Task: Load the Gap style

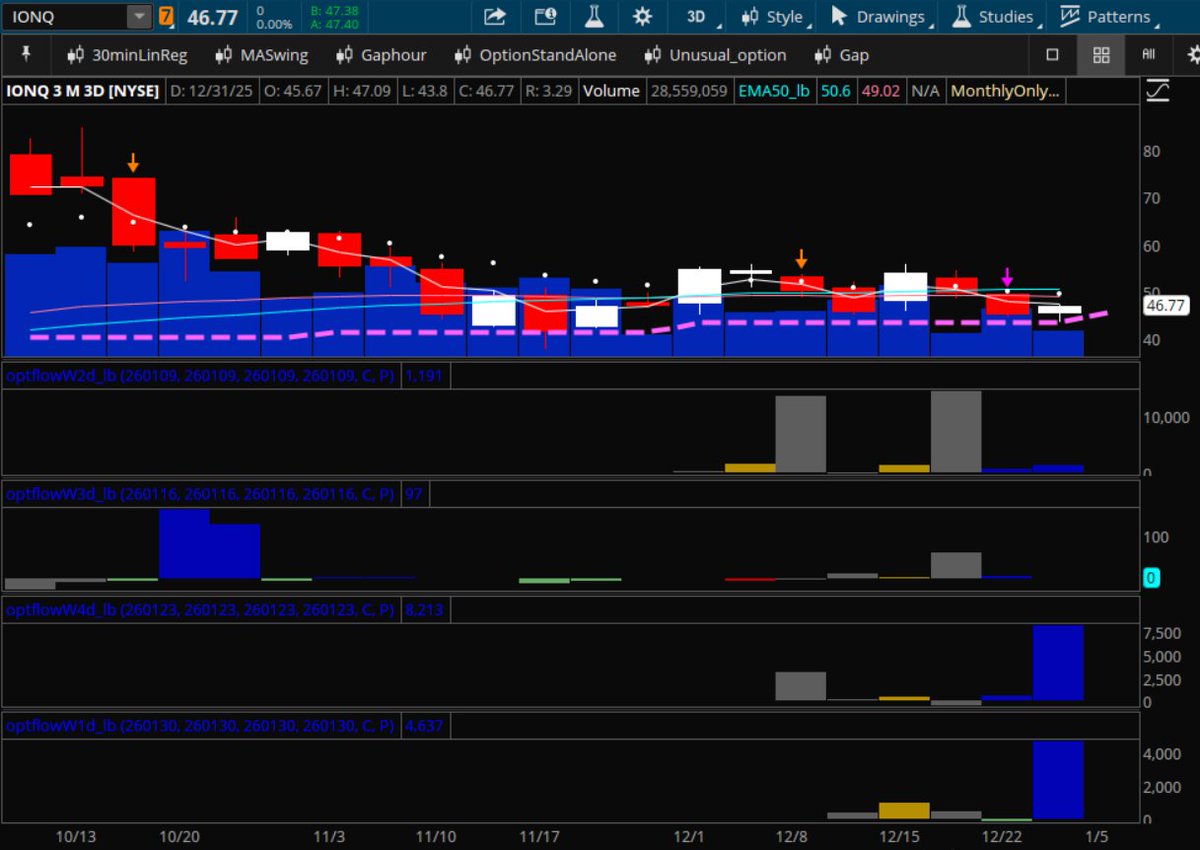Action: point(854,55)
